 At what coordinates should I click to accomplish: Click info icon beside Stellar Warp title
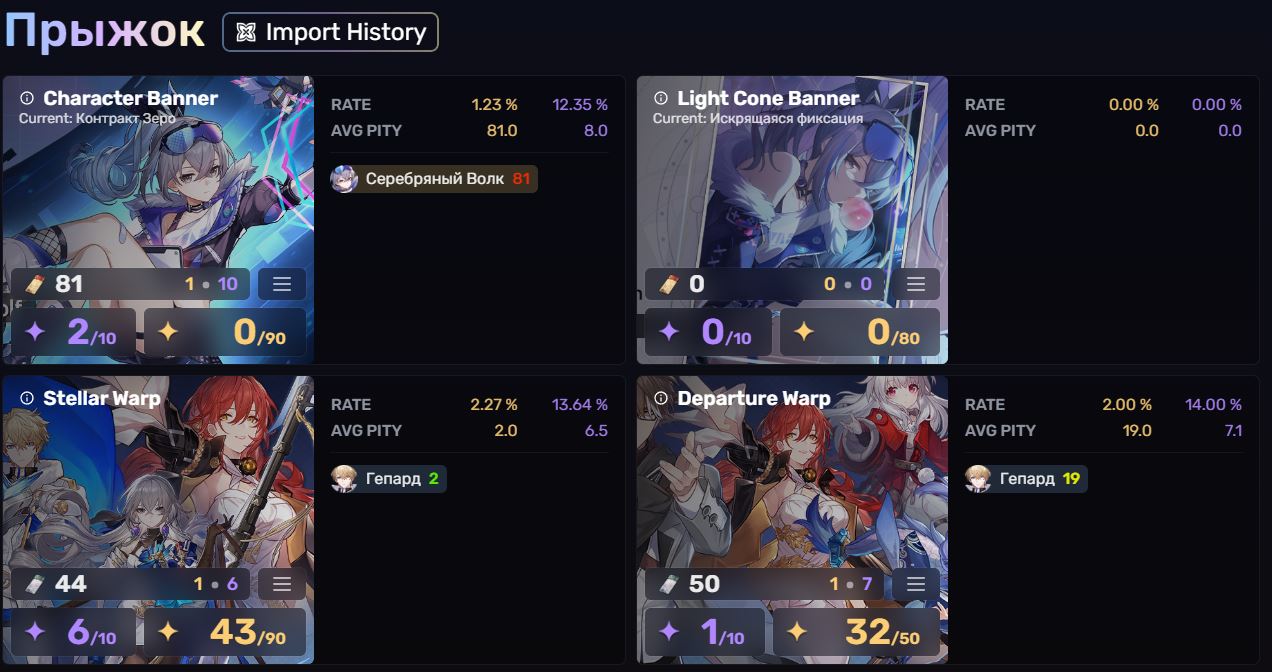pyautogui.click(x=27, y=398)
